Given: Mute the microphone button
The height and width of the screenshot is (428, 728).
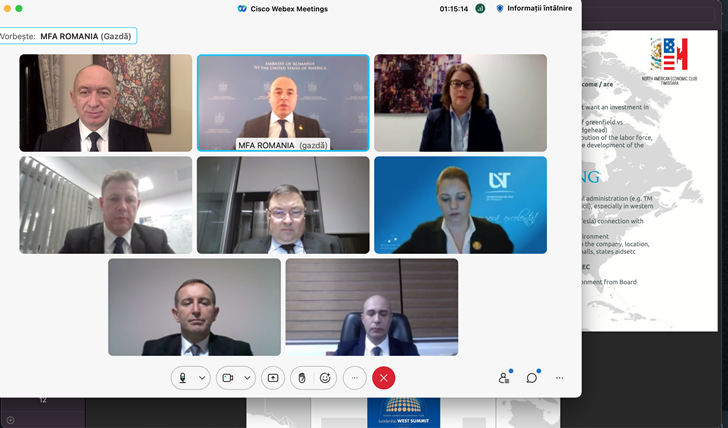Looking at the screenshot, I should (183, 378).
